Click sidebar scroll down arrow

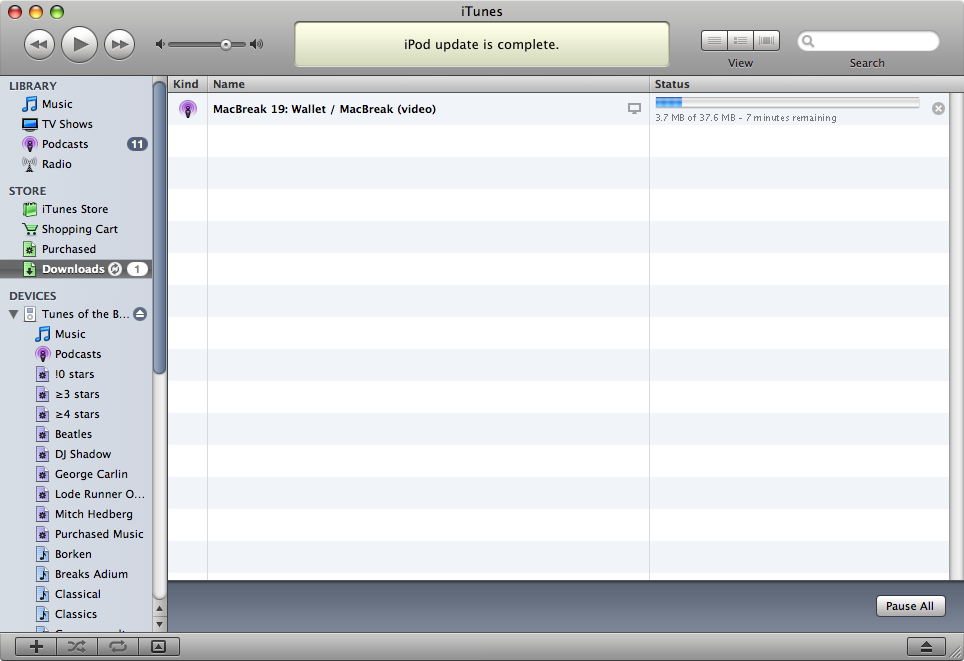pos(159,624)
